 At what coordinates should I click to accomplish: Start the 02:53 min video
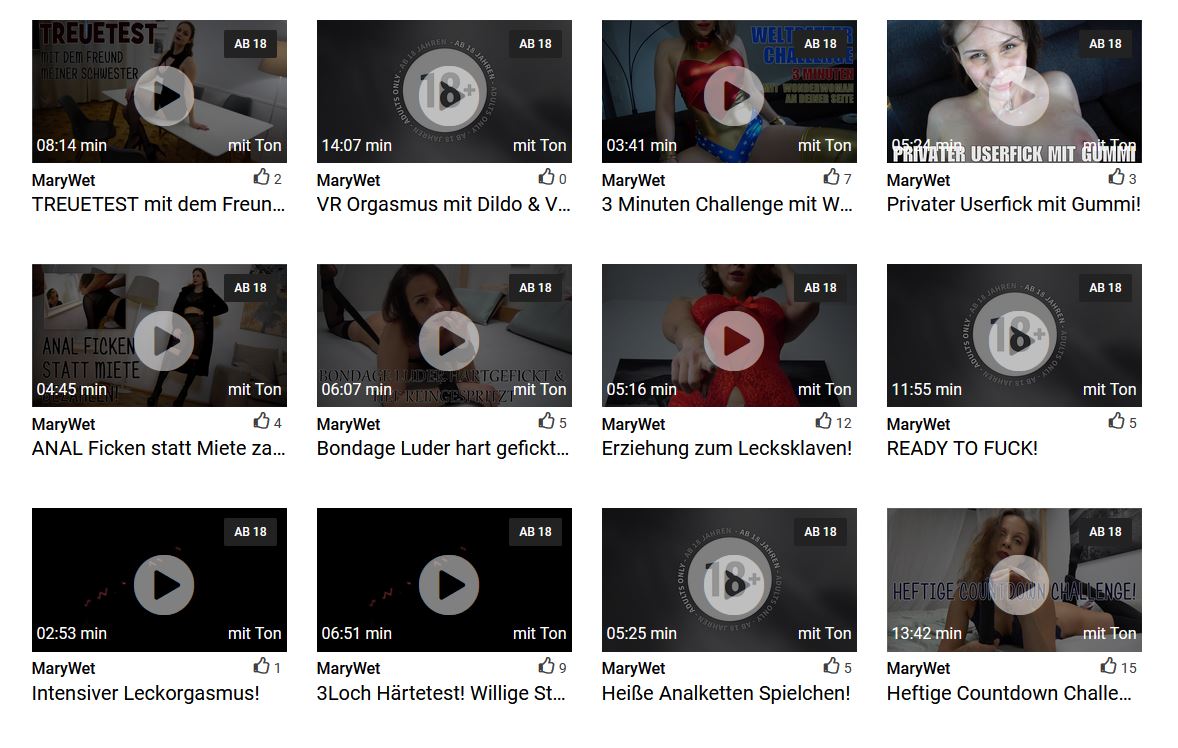click(164, 585)
